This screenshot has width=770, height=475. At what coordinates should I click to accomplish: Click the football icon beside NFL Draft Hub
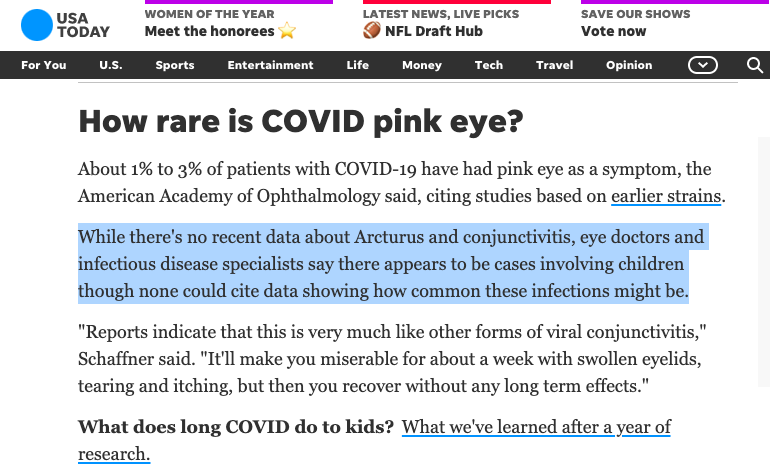(x=372, y=31)
